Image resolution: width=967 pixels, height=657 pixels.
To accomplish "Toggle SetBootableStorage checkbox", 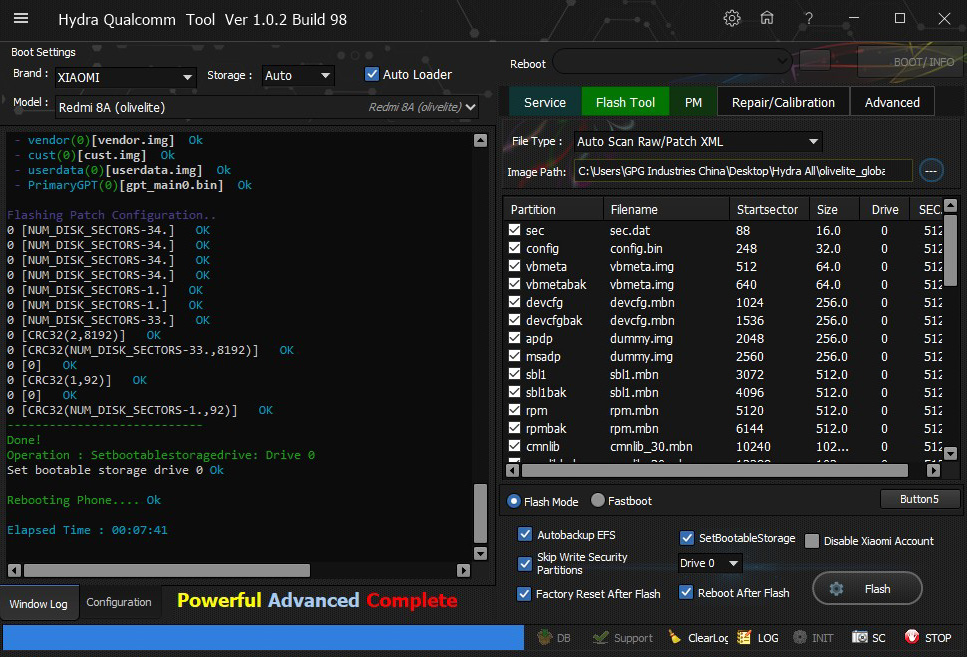I will click(x=686, y=538).
